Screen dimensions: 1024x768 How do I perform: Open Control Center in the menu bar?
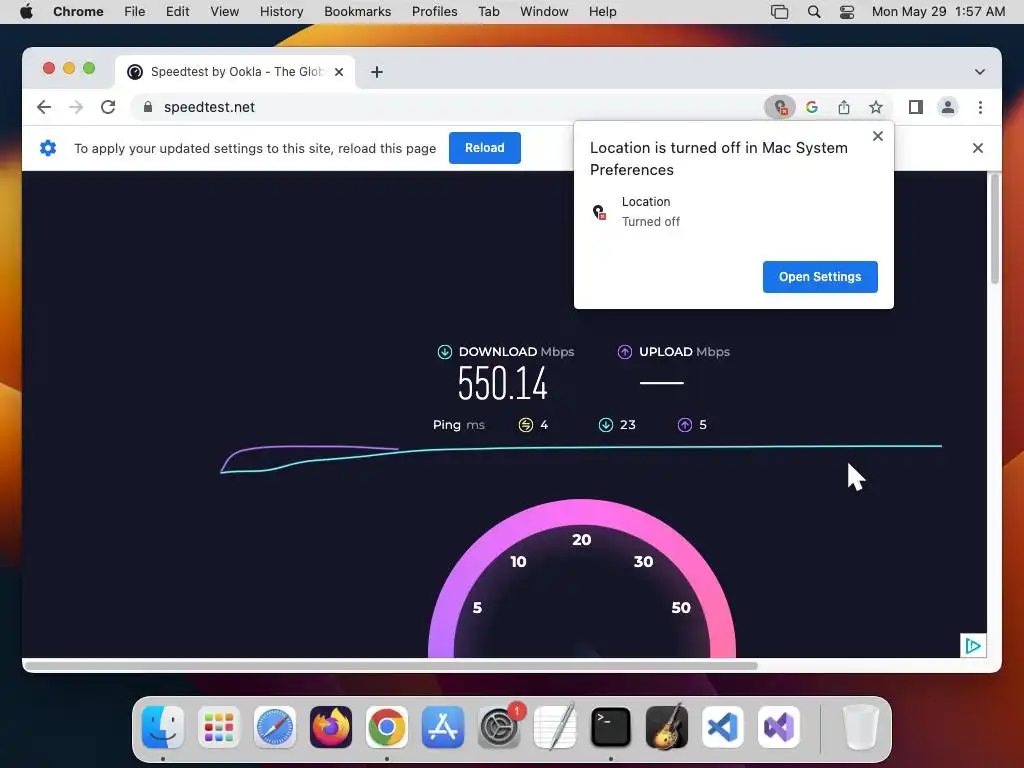pyautogui.click(x=847, y=12)
